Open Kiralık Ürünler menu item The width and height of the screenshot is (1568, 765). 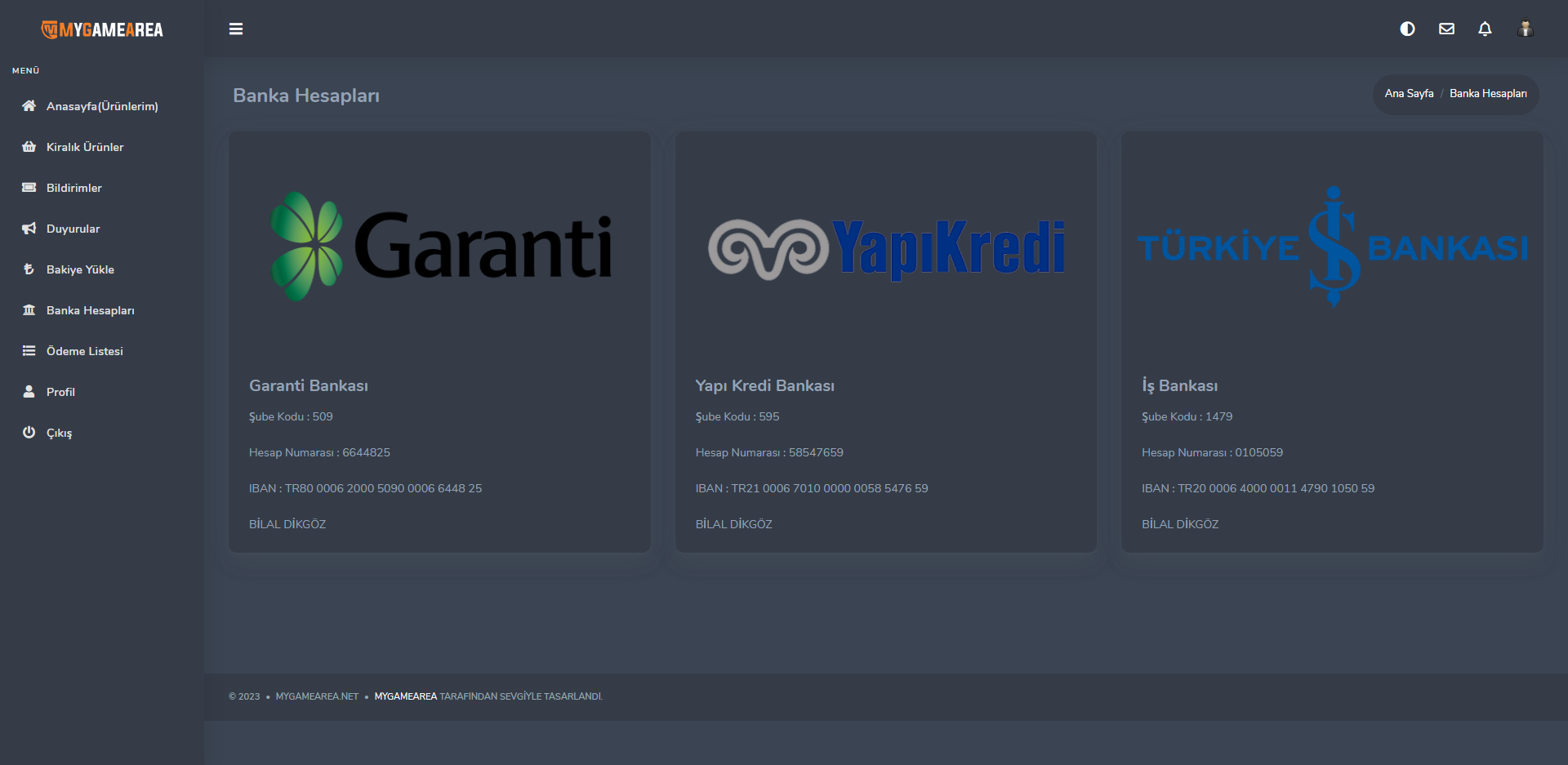(84, 147)
